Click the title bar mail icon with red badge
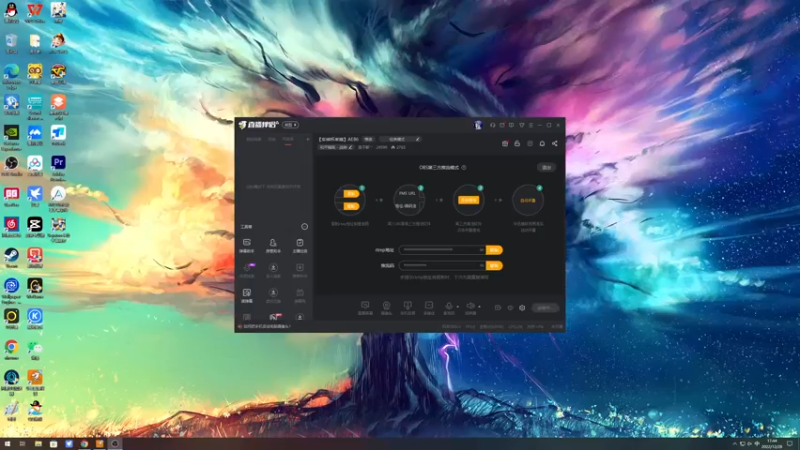The width and height of the screenshot is (800, 450). 502,125
